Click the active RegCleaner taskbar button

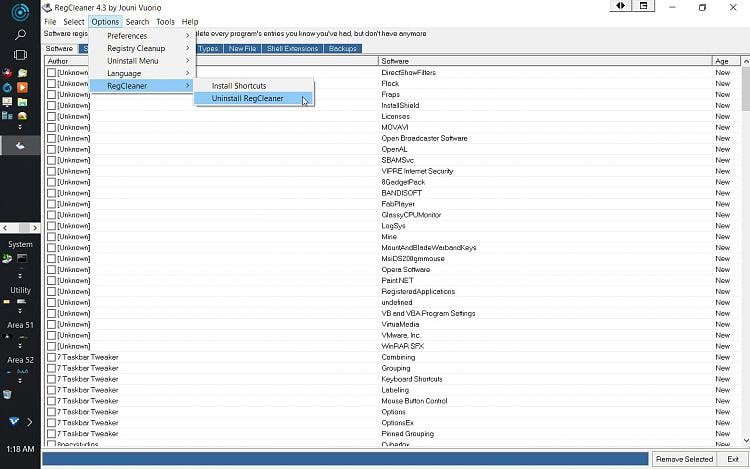point(20,146)
